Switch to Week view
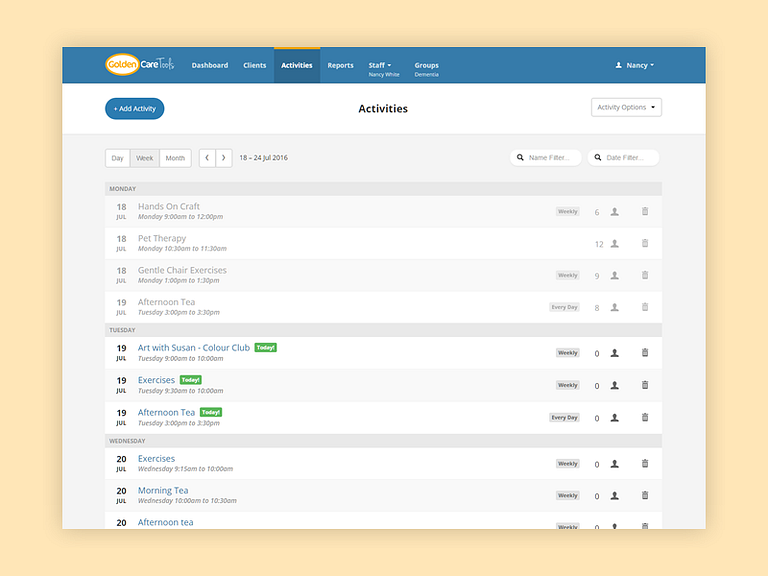This screenshot has height=576, width=768. [x=144, y=158]
